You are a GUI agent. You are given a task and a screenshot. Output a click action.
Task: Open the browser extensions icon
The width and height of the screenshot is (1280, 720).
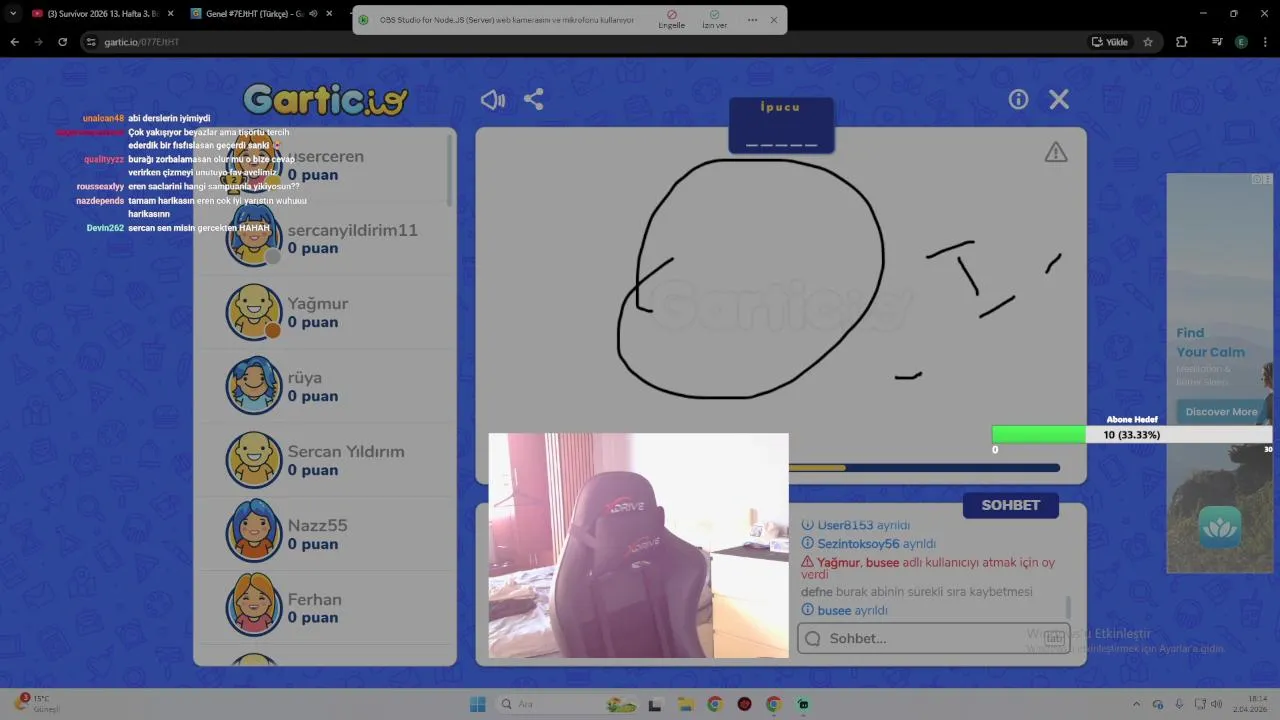(x=1182, y=42)
